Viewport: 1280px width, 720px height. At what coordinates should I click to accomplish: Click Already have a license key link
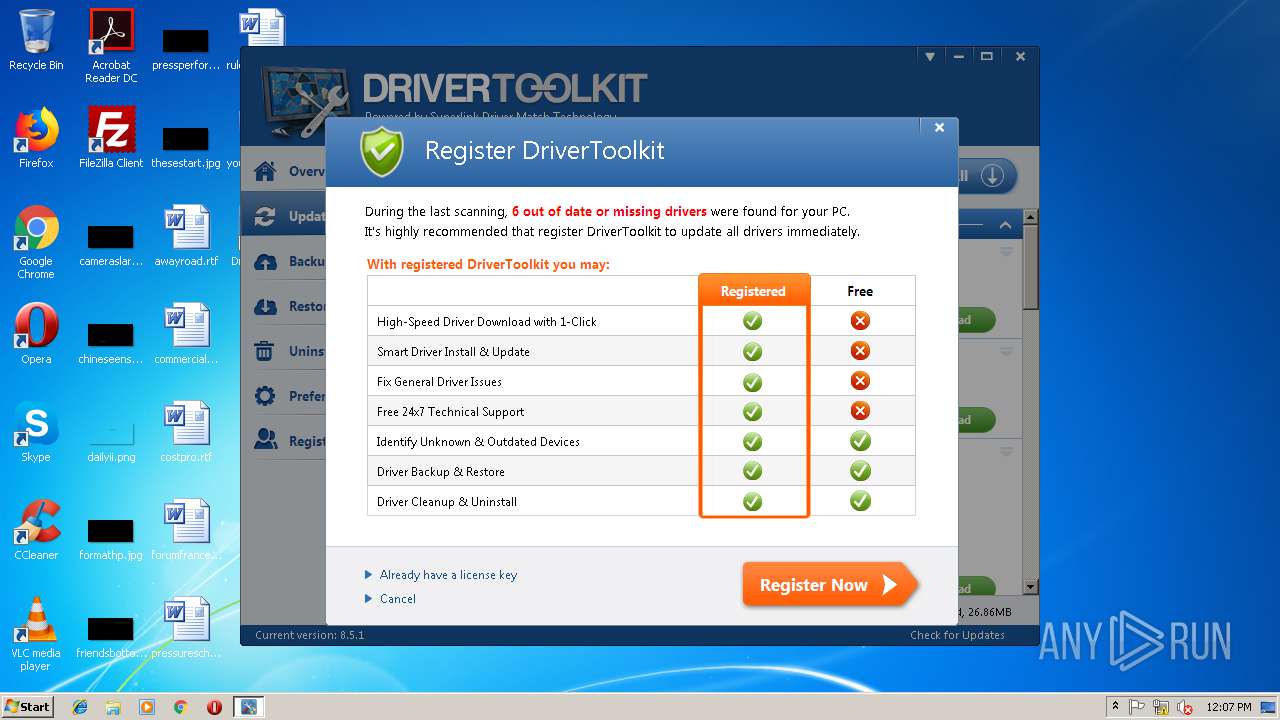coord(448,575)
